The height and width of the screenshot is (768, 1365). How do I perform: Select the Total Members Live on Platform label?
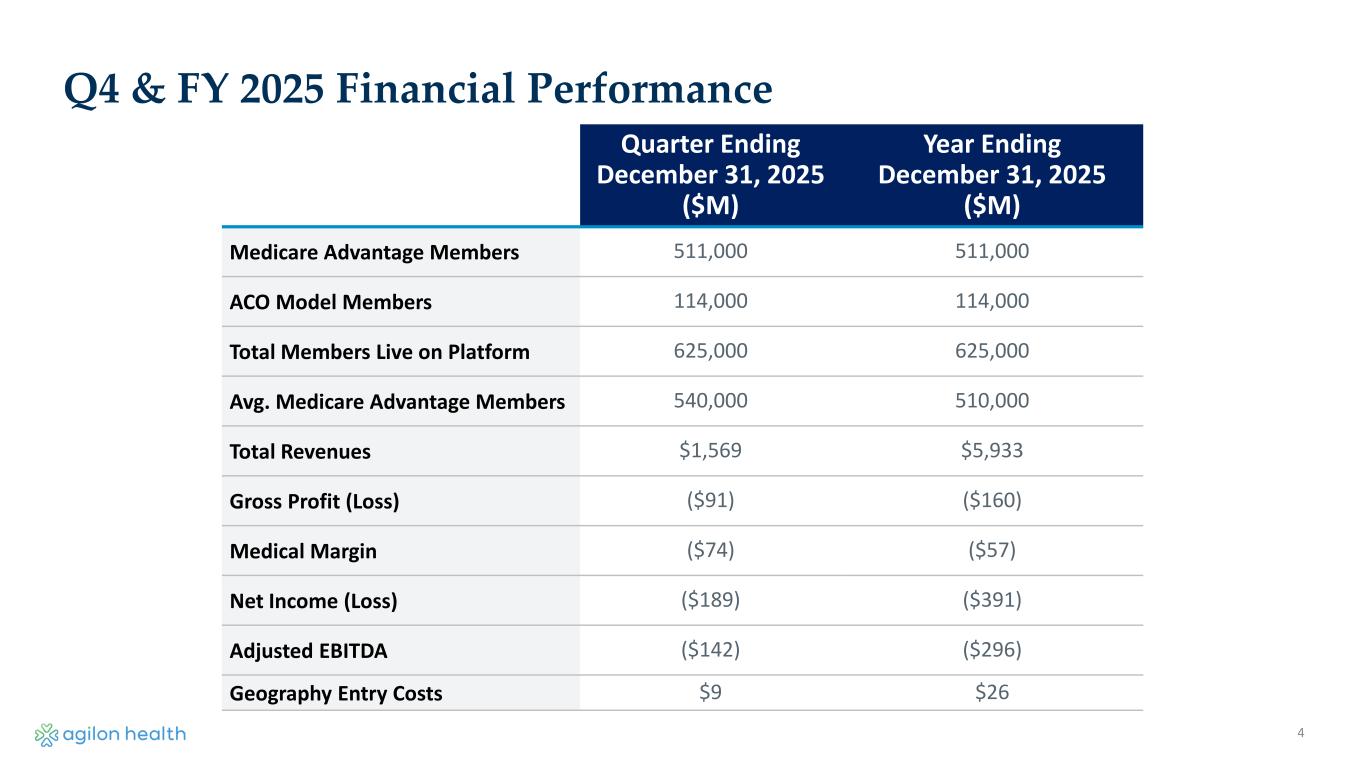(x=380, y=352)
